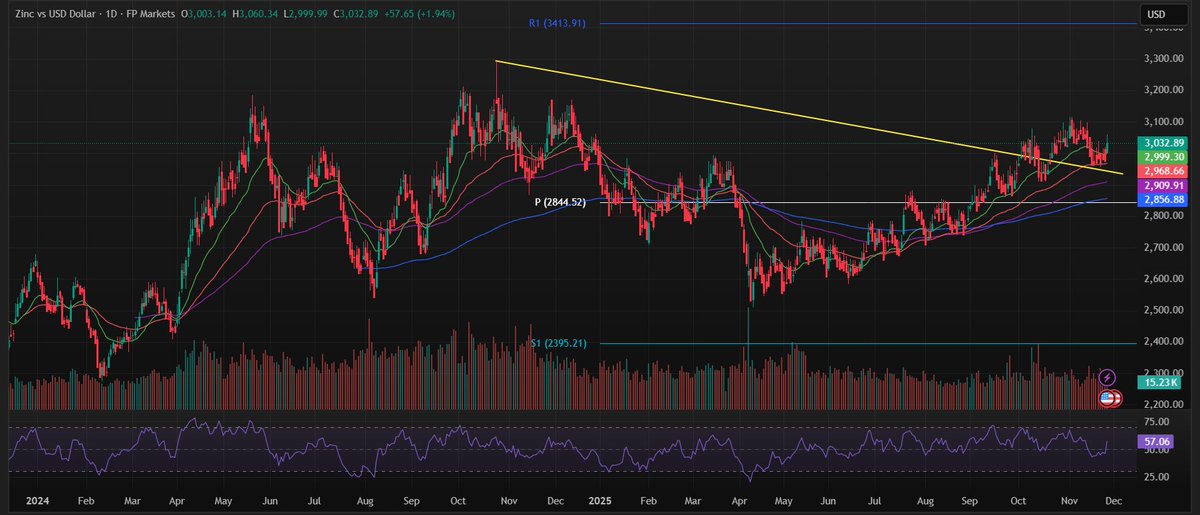Click the S1 (2395.21) pivot label

click(560, 344)
